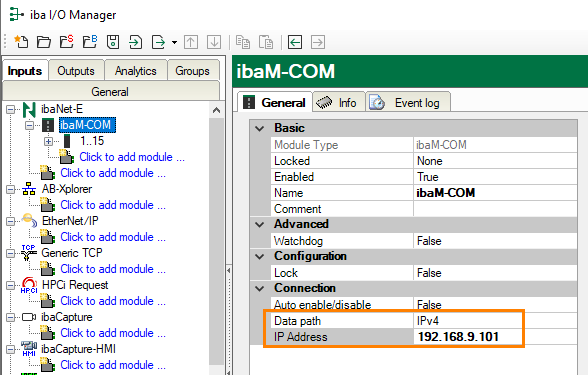Collapse the Generic TCP tree node
This screenshot has height=375, width=588.
[10, 254]
